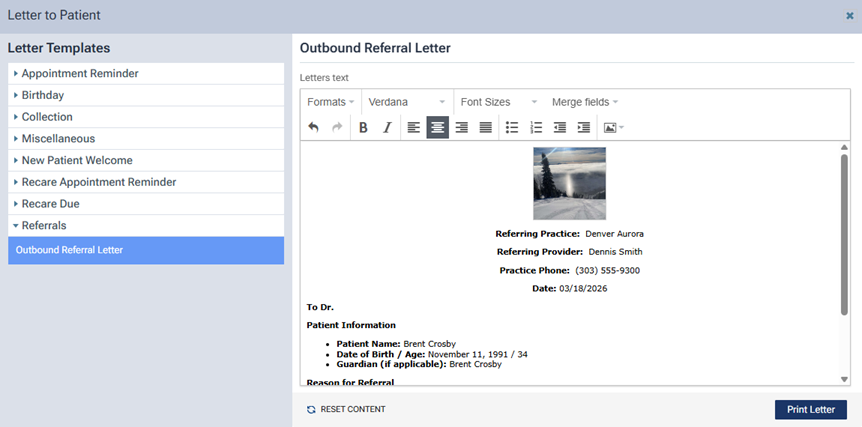Click the Print Letter button

tap(810, 409)
